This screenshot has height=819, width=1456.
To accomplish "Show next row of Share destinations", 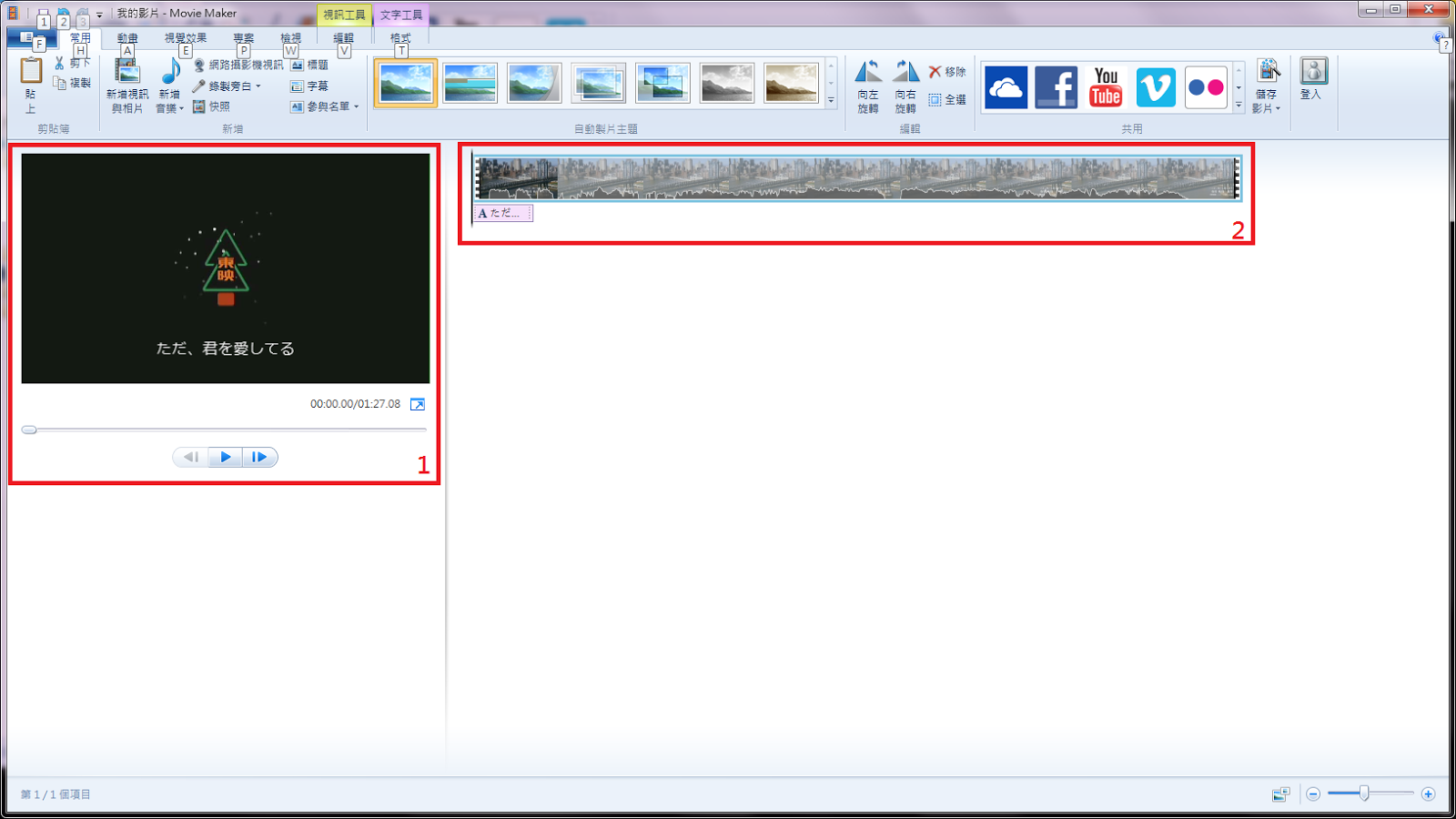I will click(x=1239, y=87).
